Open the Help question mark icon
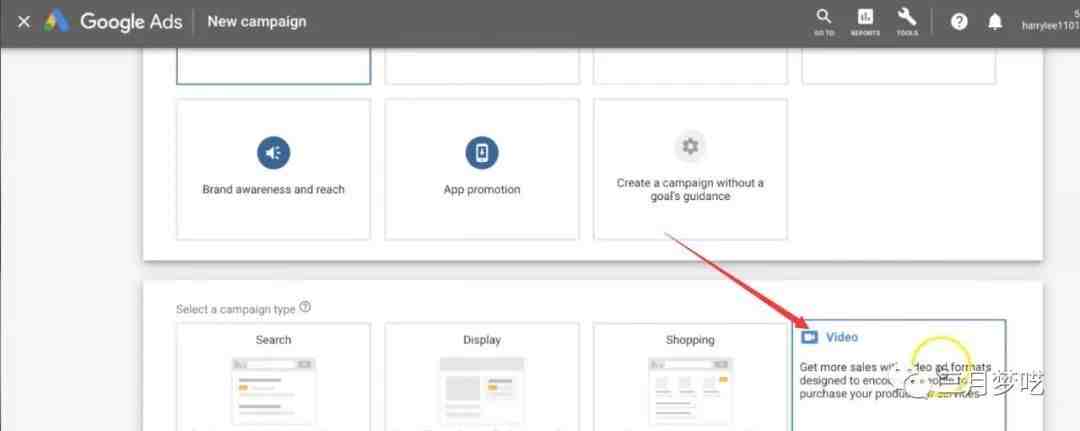Image resolution: width=1080 pixels, height=431 pixels. point(959,21)
